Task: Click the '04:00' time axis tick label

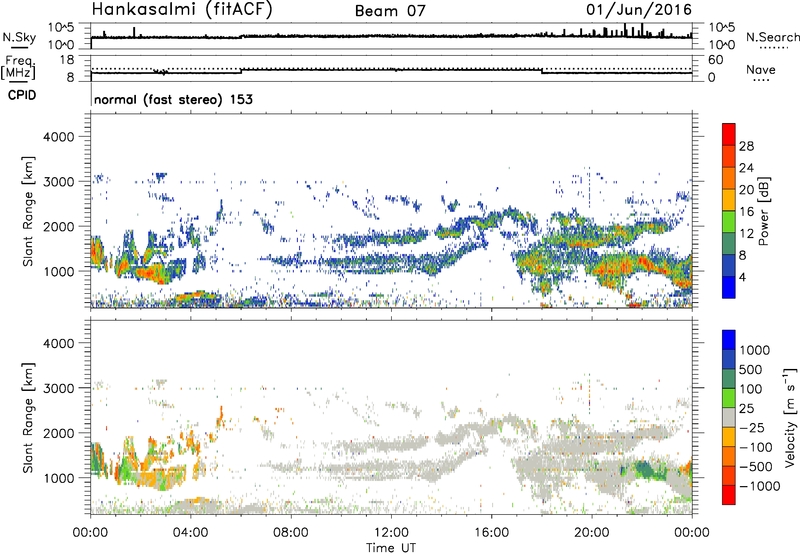Action: coord(190,533)
